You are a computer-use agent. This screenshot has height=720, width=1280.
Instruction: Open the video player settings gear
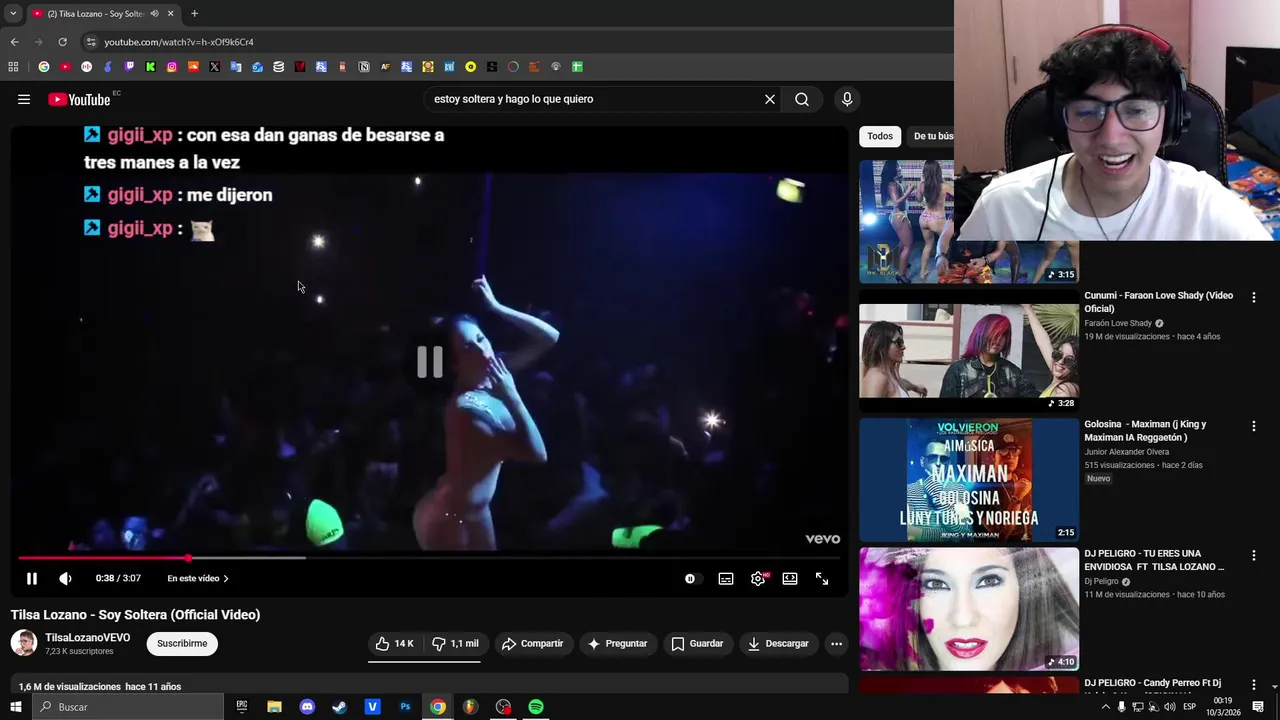(x=758, y=578)
